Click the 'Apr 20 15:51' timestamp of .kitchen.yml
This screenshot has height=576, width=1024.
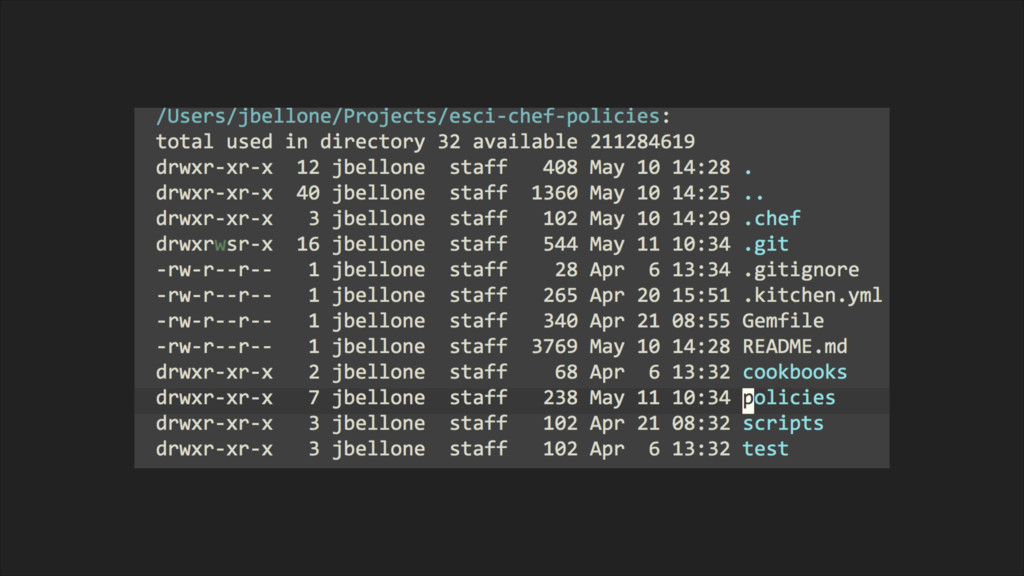pyautogui.click(x=660, y=295)
